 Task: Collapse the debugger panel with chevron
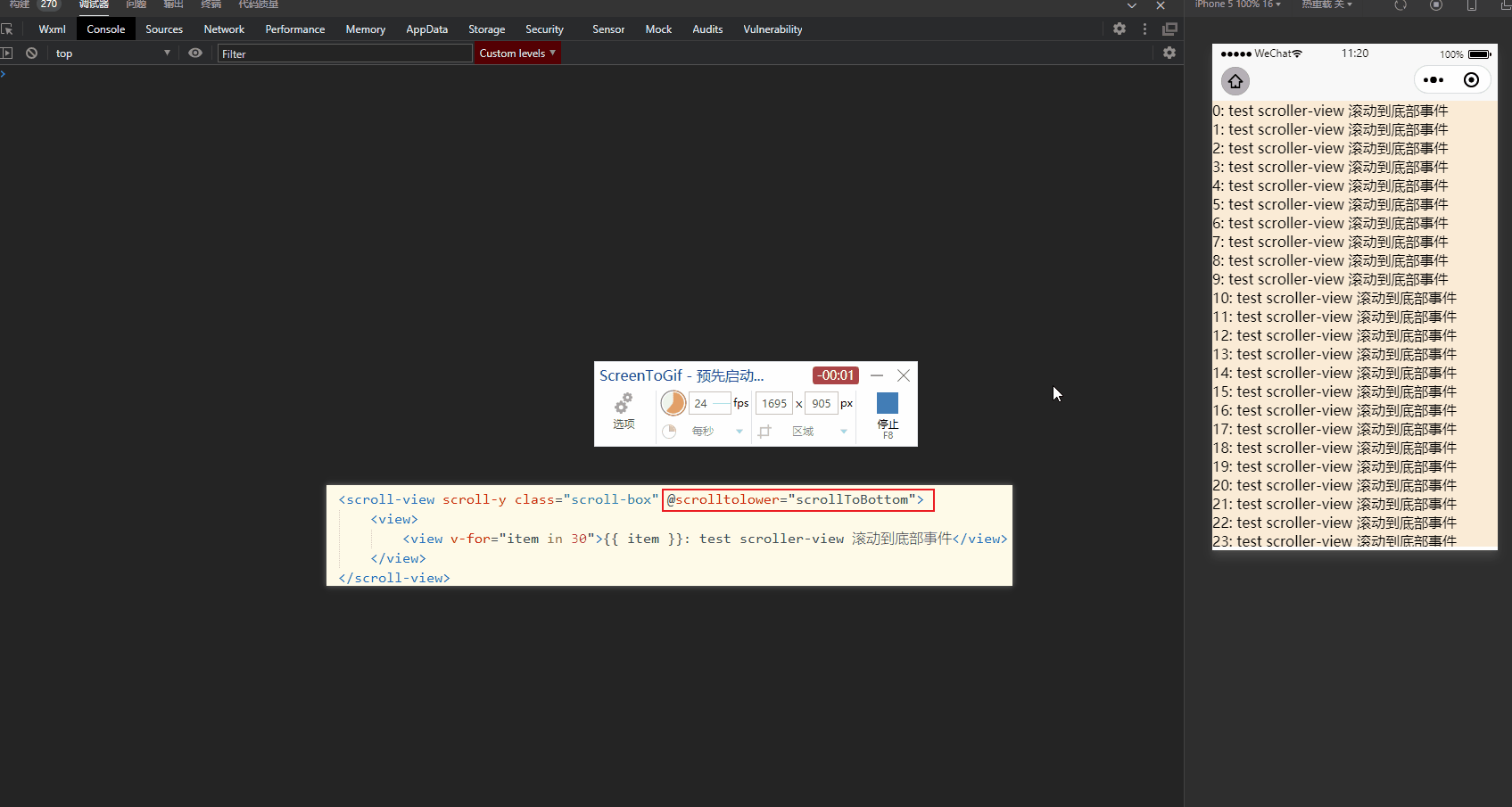(1132, 5)
